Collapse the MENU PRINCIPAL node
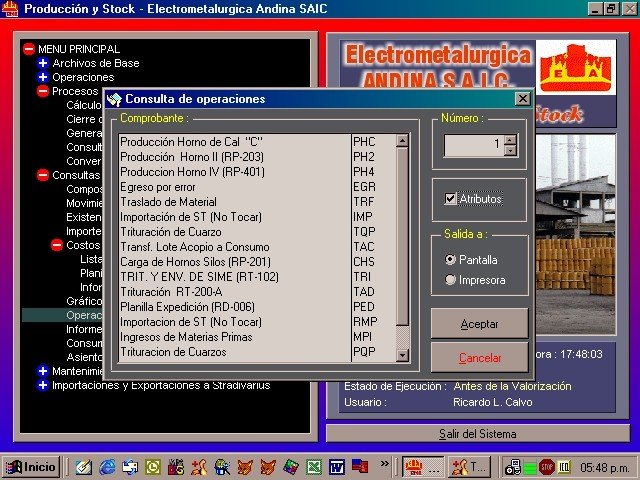The width and height of the screenshot is (640, 480). [29, 49]
